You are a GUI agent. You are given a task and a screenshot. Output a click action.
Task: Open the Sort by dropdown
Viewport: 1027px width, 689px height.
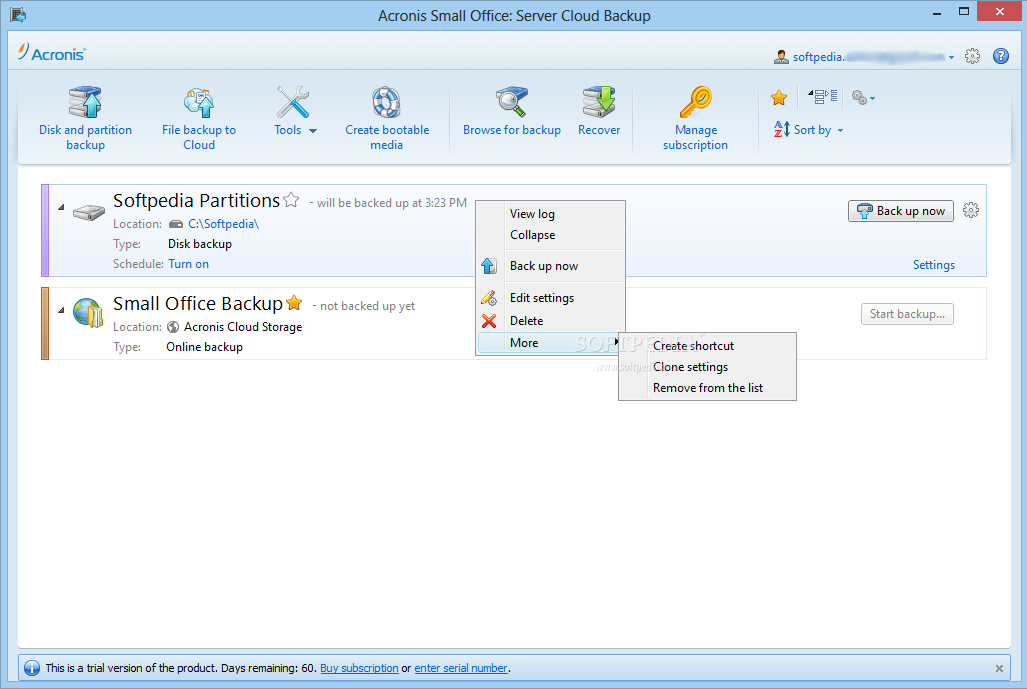(809, 130)
